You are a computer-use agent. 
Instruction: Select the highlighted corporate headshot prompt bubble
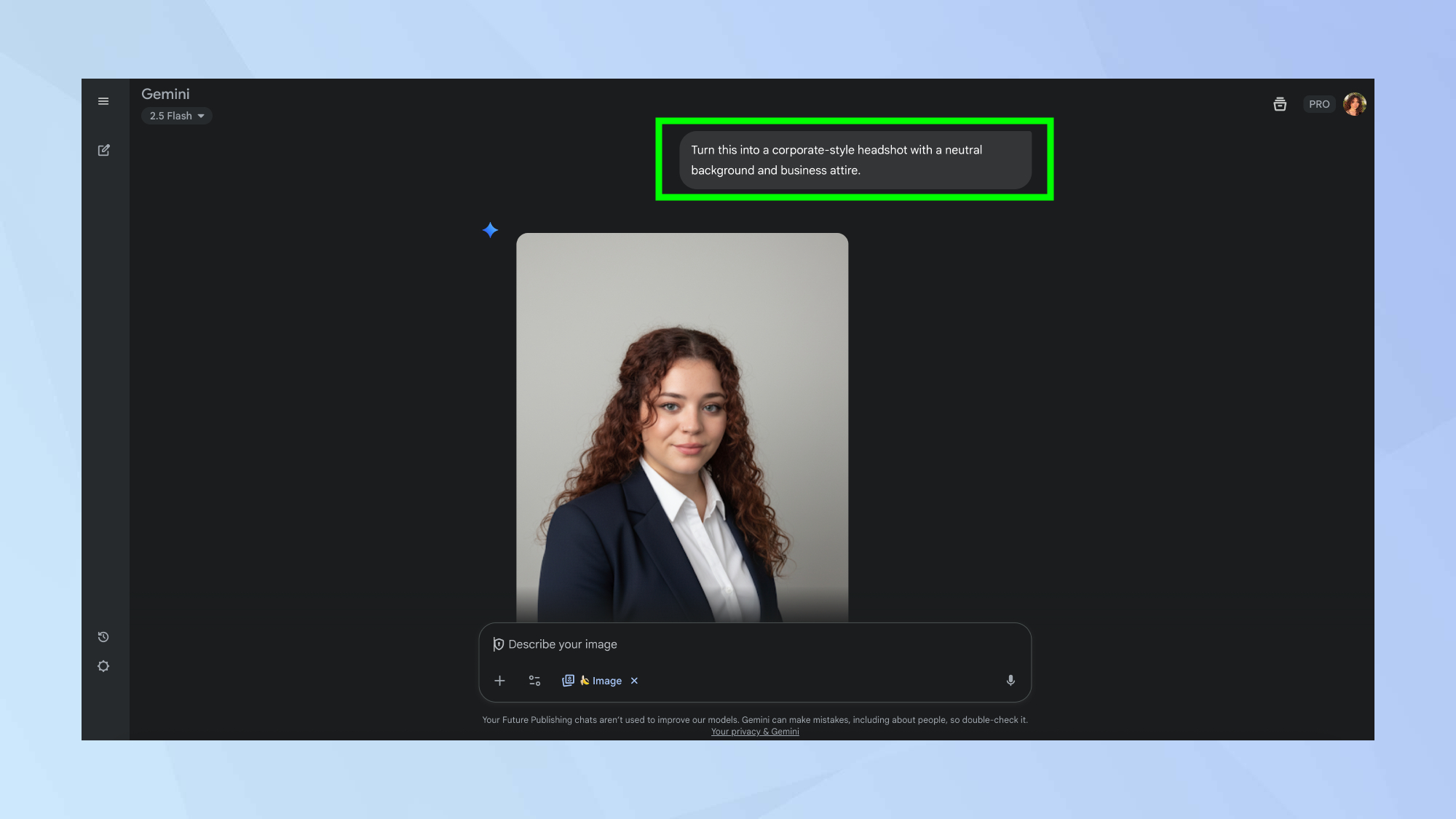click(x=855, y=159)
